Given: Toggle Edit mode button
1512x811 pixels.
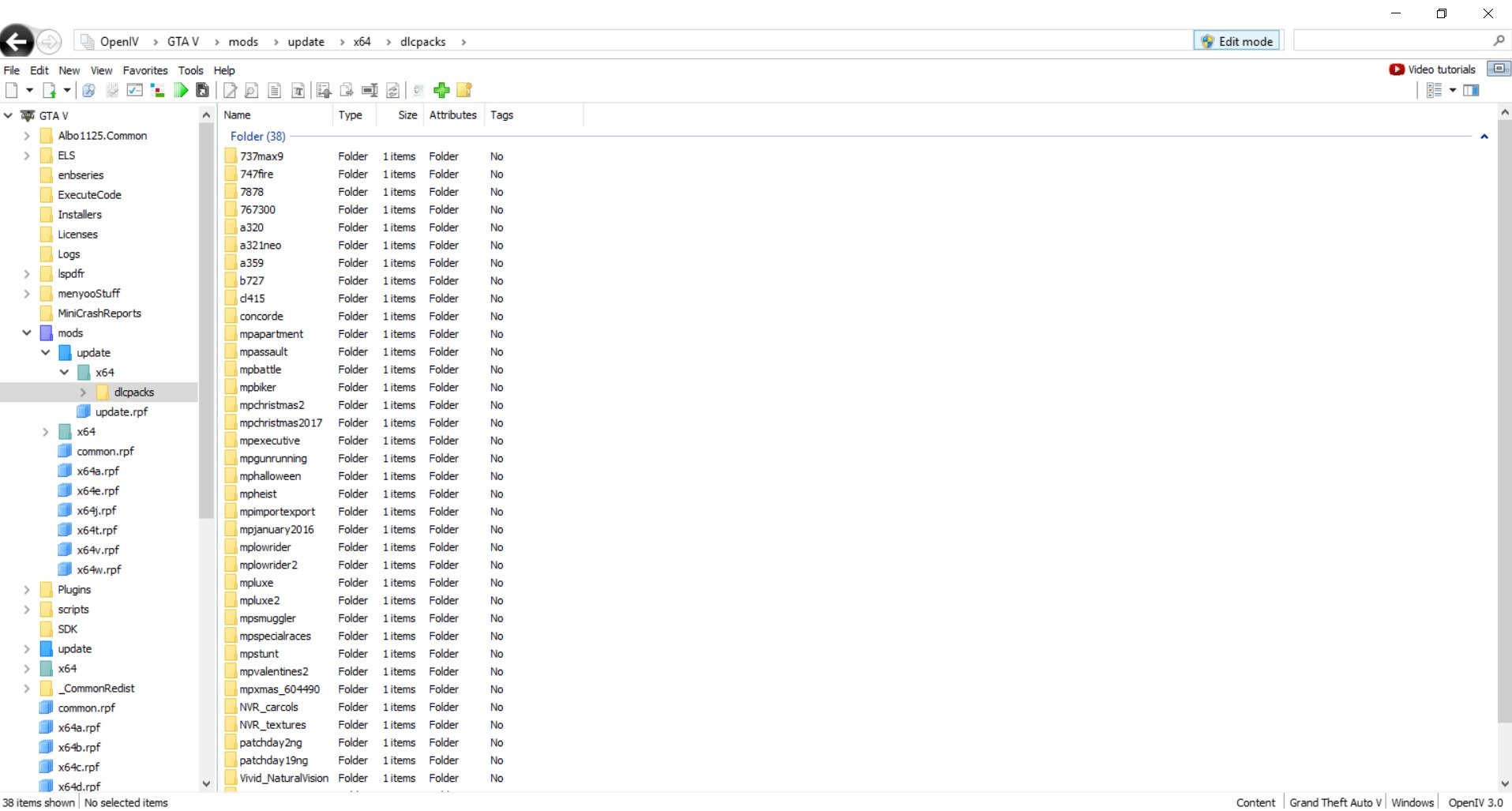Looking at the screenshot, I should [1237, 41].
